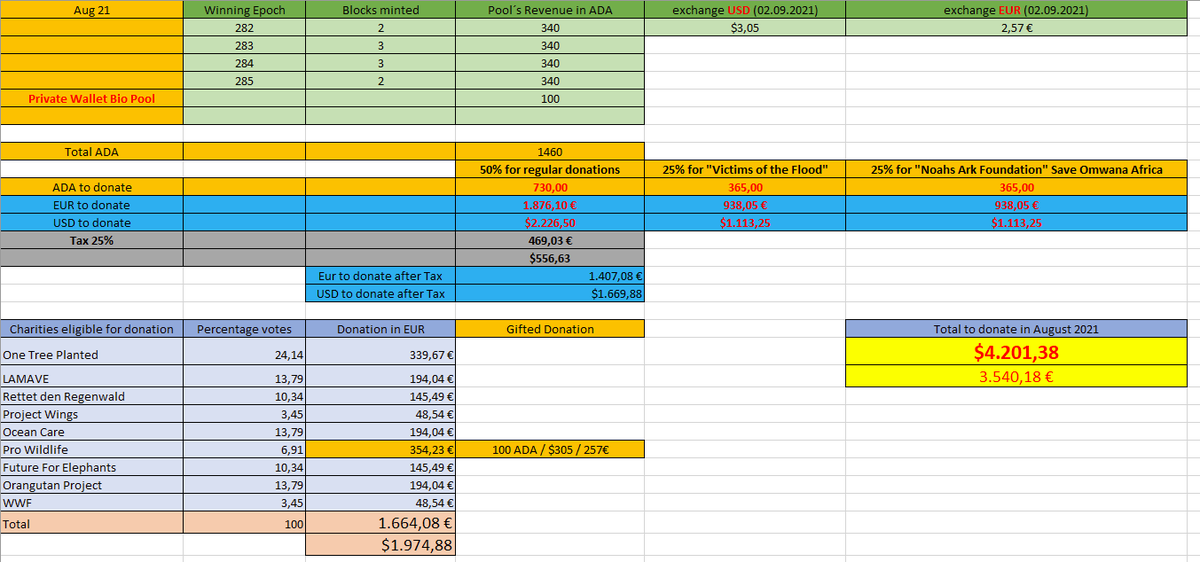Click the 'USD to donate' row label
This screenshot has width=1200, height=562.
(92, 222)
